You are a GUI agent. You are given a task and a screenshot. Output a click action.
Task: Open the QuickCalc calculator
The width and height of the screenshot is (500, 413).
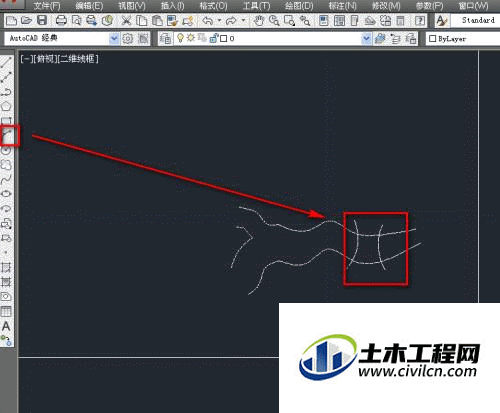(x=400, y=21)
